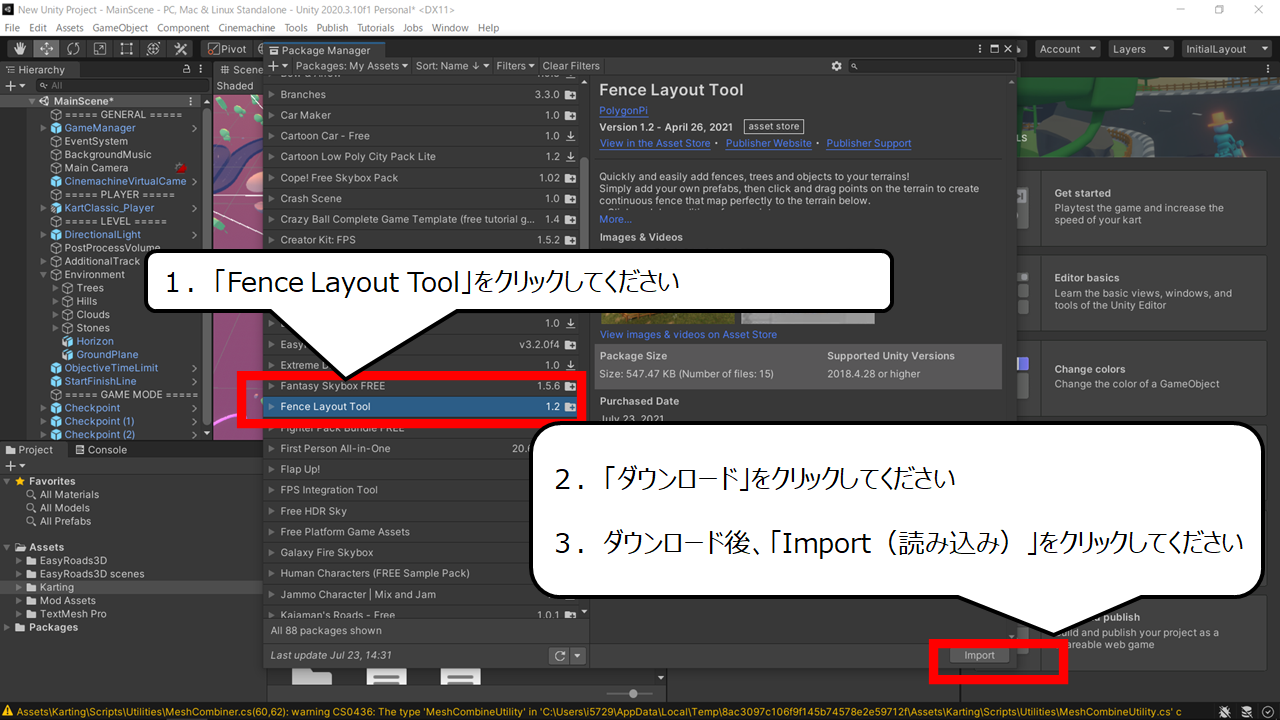Adjust the Project icon size slider
Viewport: 1280px width, 720px height.
tap(633, 693)
